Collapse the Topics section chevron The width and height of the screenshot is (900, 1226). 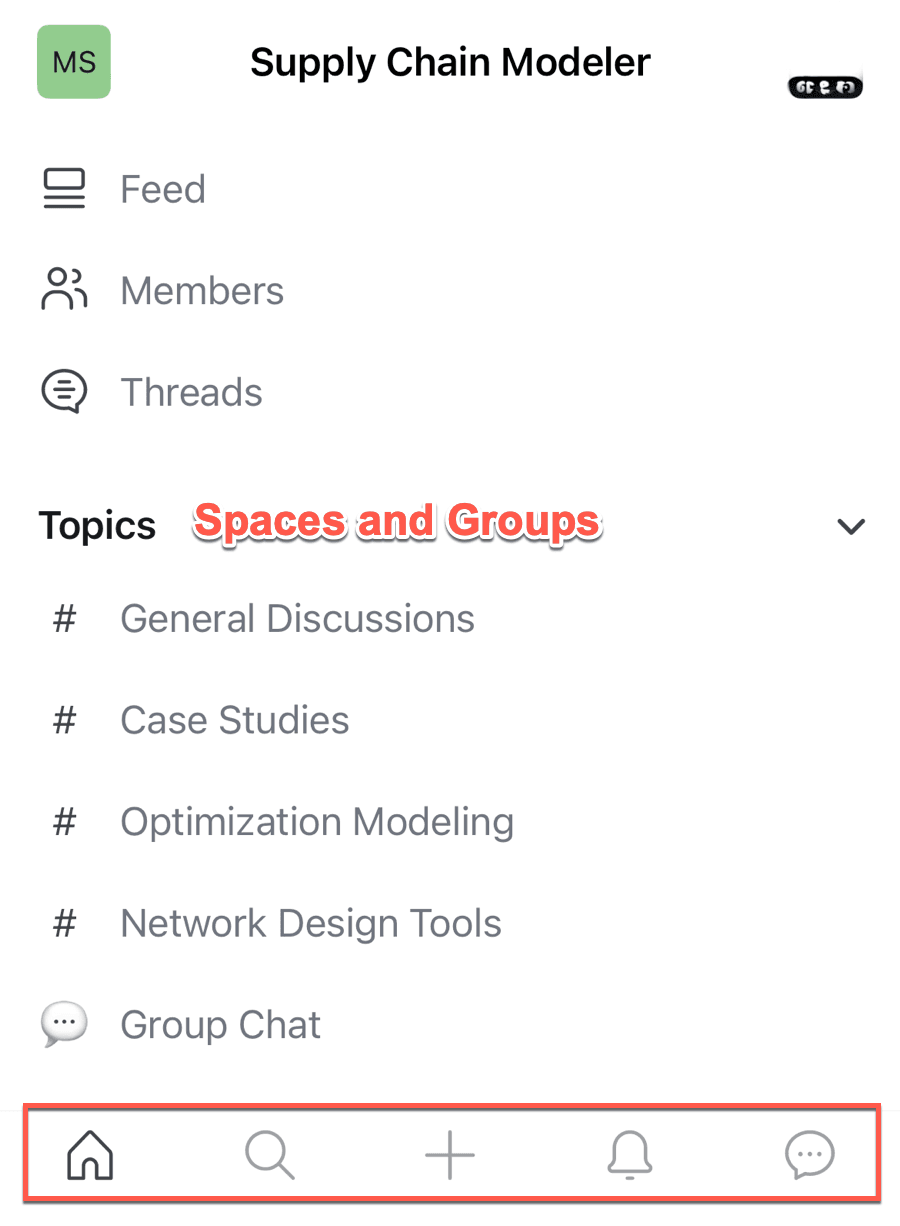click(851, 526)
